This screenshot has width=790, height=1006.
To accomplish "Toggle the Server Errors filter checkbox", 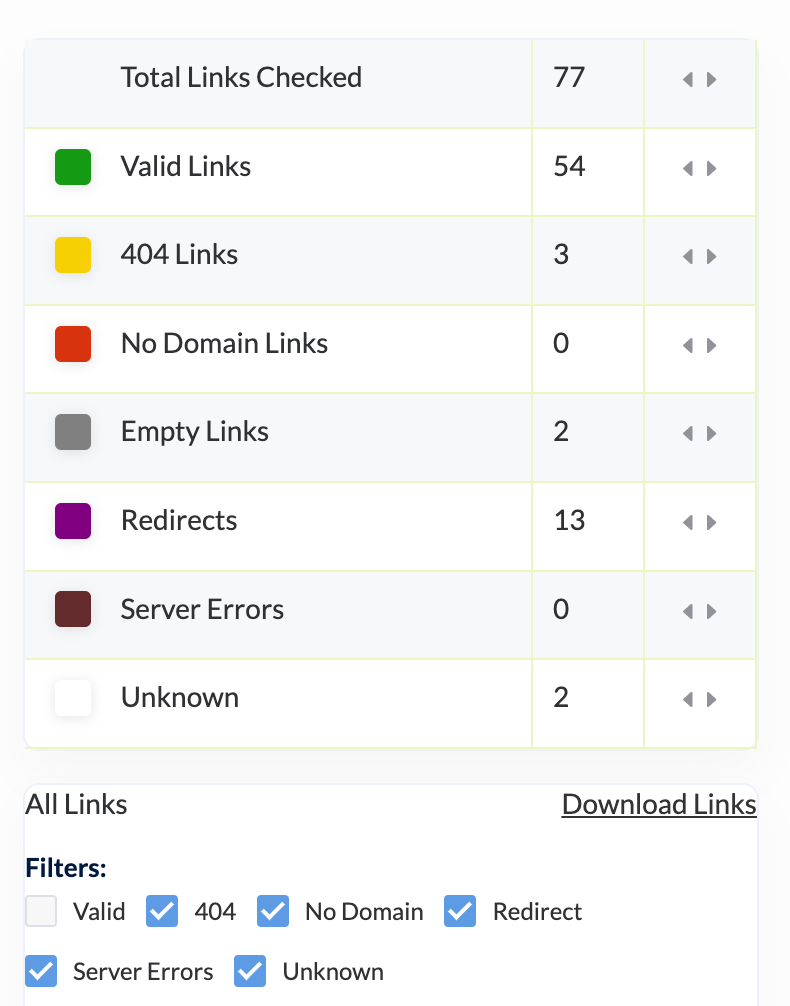I will [41, 971].
